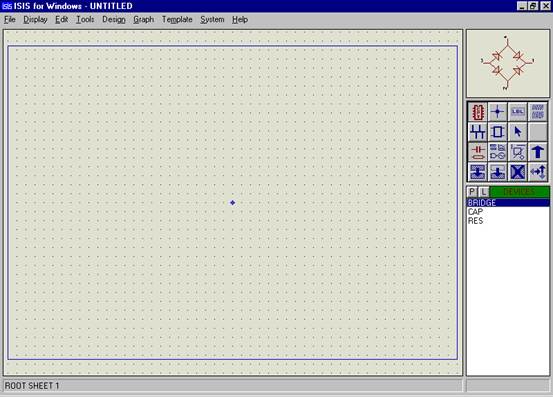Click the blue X delete icon
Image resolution: width=553 pixels, height=397 pixels.
(517, 172)
